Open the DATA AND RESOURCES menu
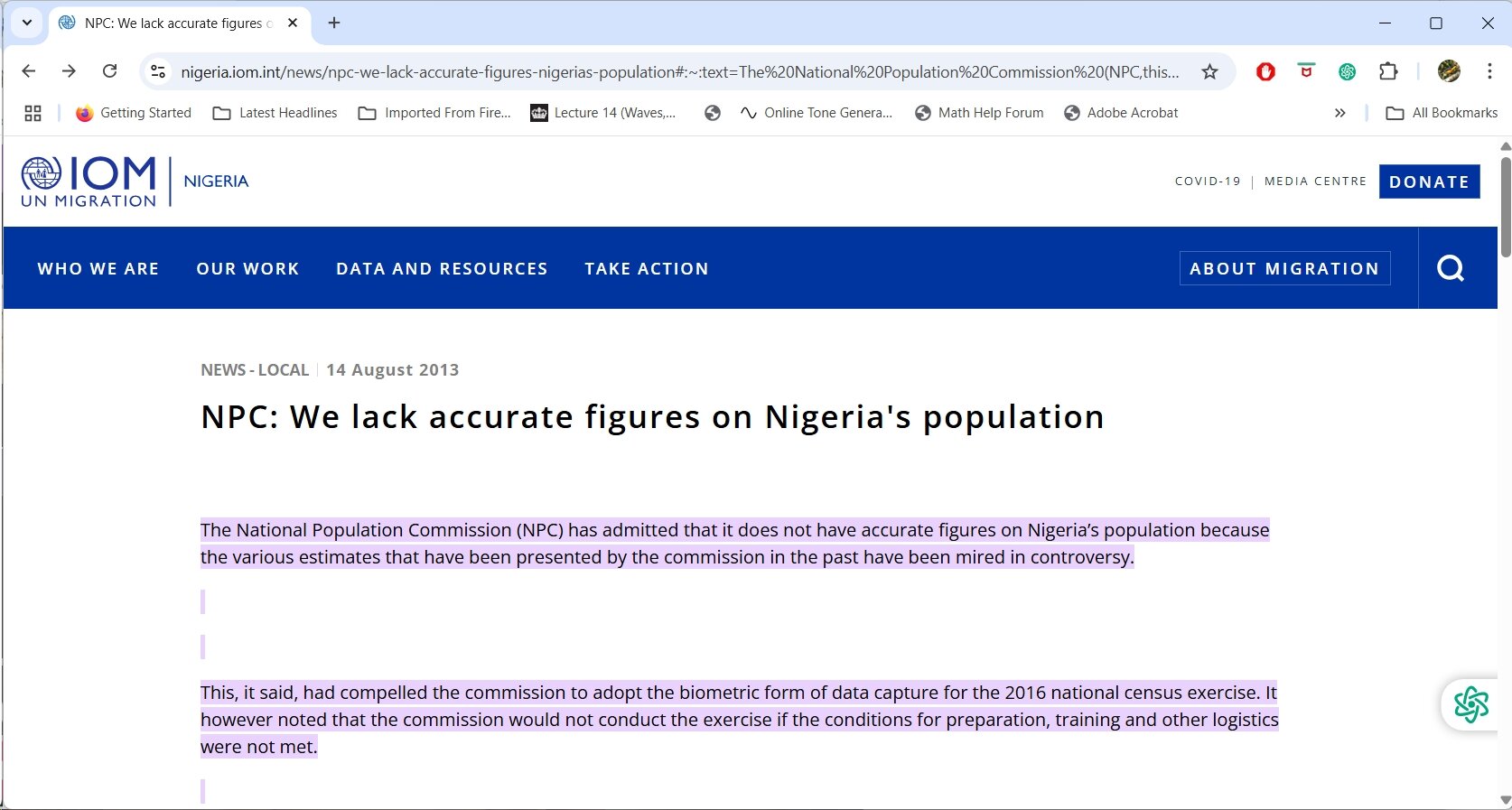Image resolution: width=1512 pixels, height=810 pixels. (x=442, y=268)
